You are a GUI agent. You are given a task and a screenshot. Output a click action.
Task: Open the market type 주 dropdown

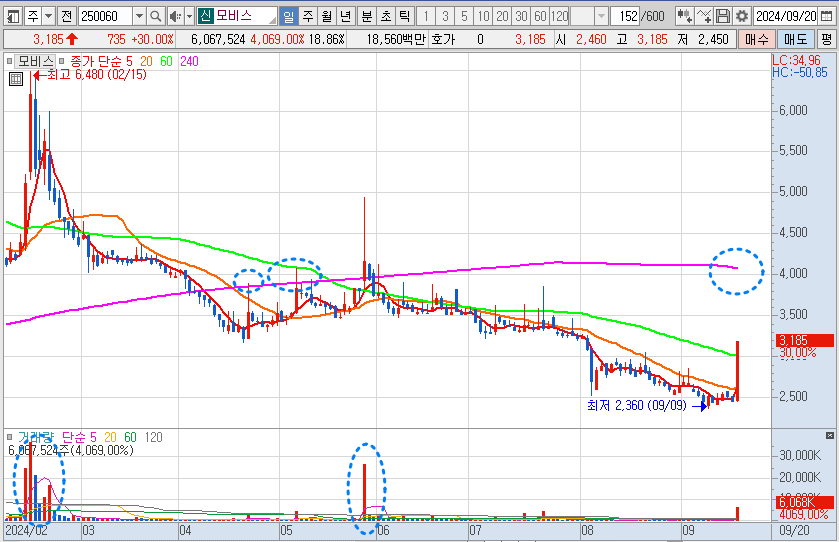(49, 17)
